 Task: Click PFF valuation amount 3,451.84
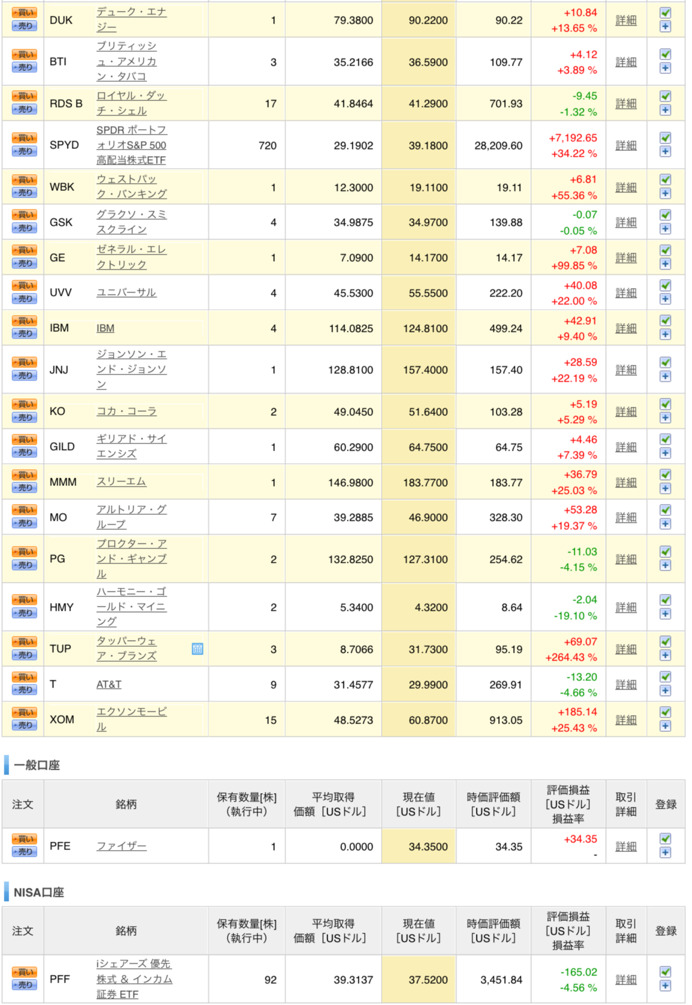coord(501,980)
